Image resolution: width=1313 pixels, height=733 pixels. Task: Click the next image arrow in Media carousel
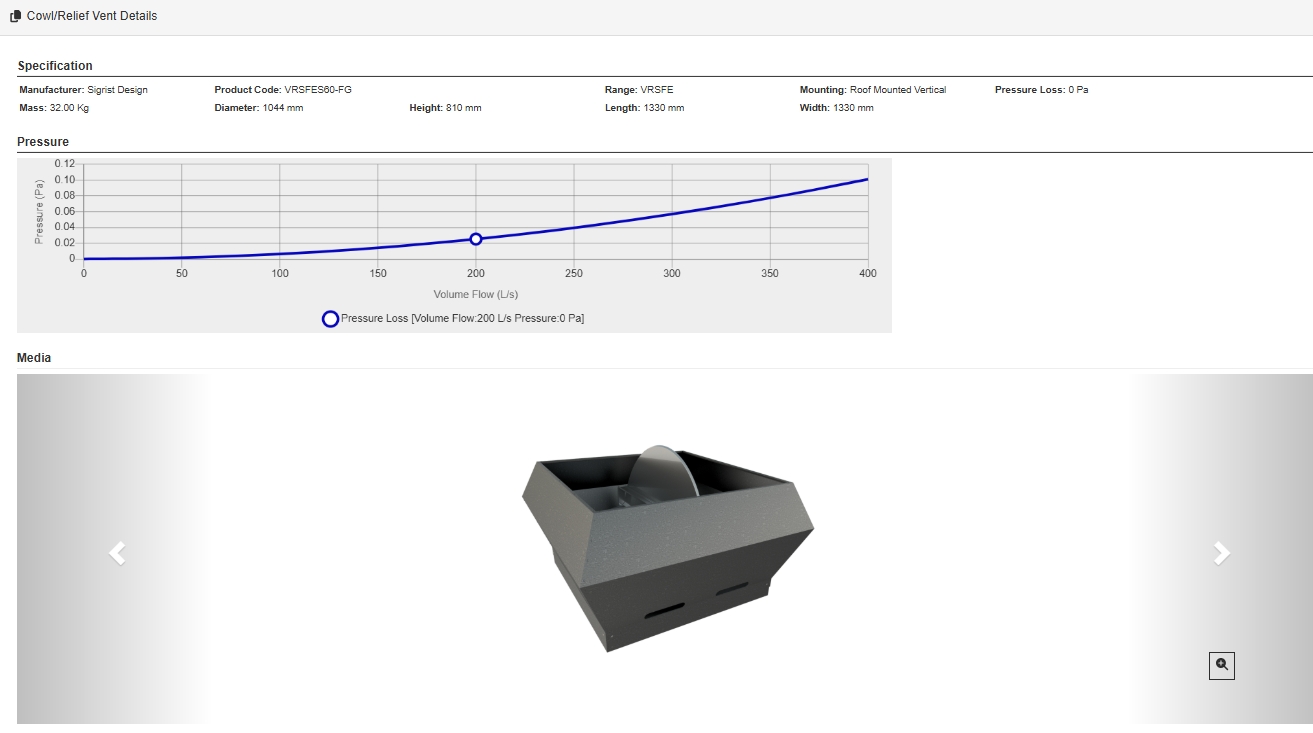pyautogui.click(x=1221, y=553)
